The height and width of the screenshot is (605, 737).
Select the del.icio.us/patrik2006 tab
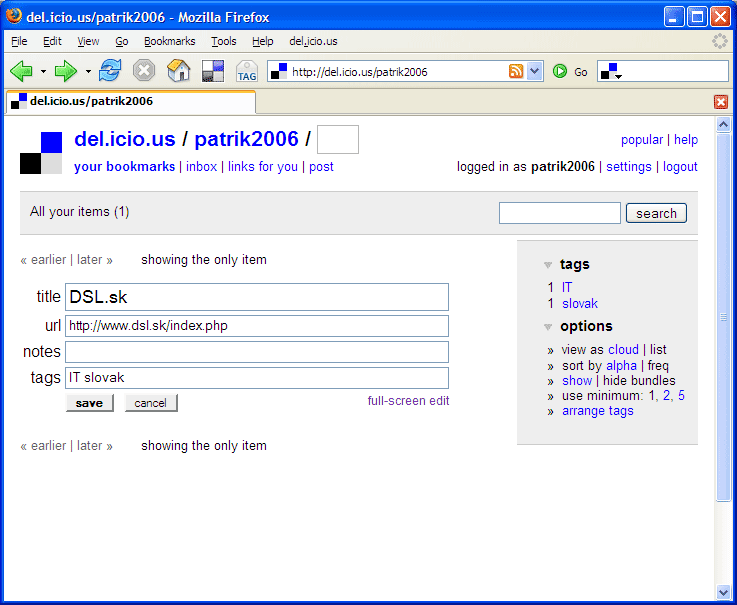[x=131, y=102]
